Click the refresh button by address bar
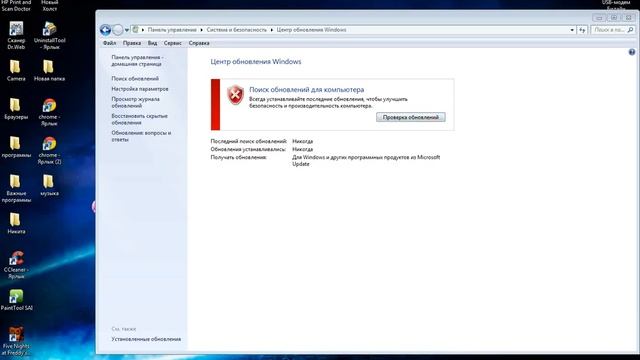Image resolution: width=640 pixels, height=360 pixels. [582, 30]
